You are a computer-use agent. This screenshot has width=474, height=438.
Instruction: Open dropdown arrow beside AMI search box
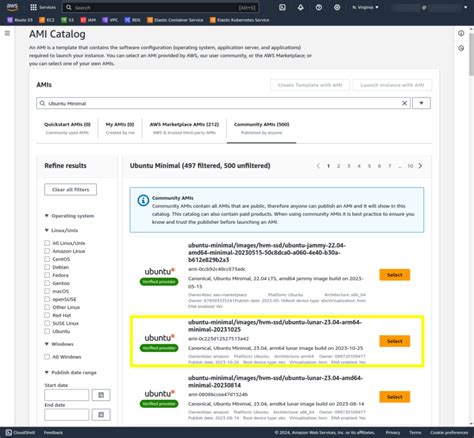point(421,103)
